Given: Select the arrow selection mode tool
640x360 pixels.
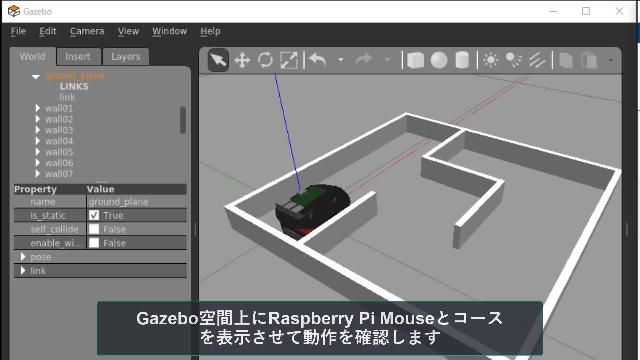Looking at the screenshot, I should (x=218, y=60).
